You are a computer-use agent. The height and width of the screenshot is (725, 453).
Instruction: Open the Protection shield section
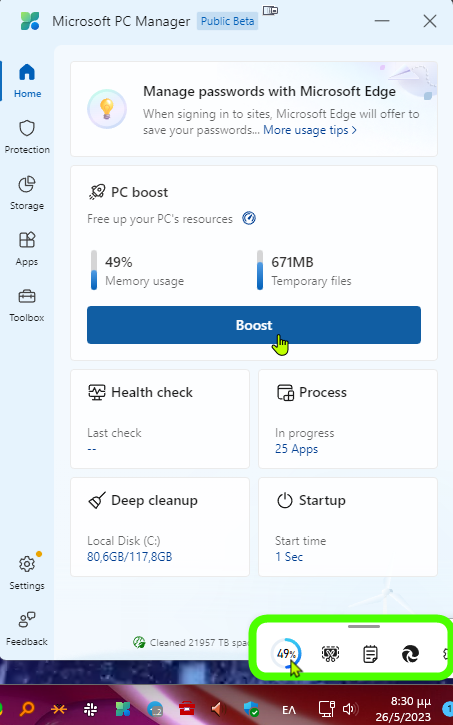pos(27,137)
